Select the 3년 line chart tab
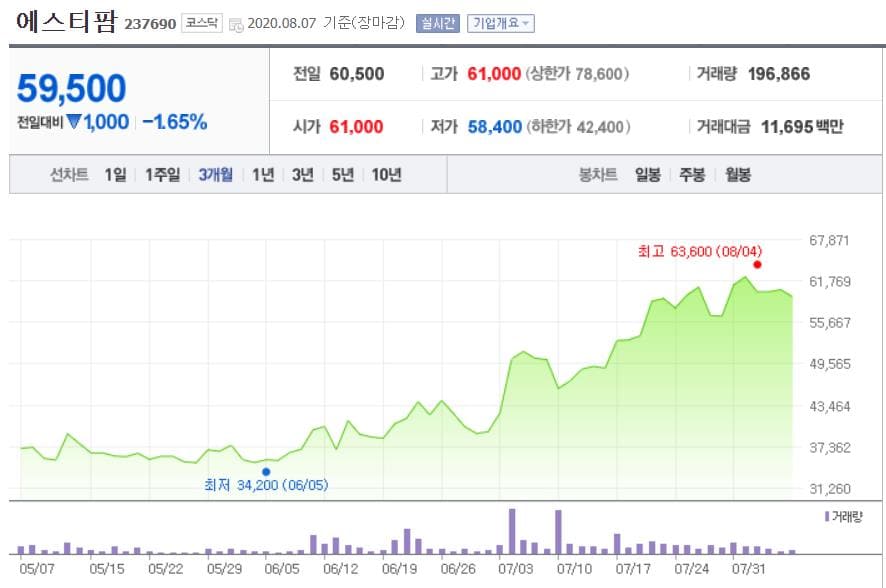This screenshot has width=886, height=588. pyautogui.click(x=302, y=175)
